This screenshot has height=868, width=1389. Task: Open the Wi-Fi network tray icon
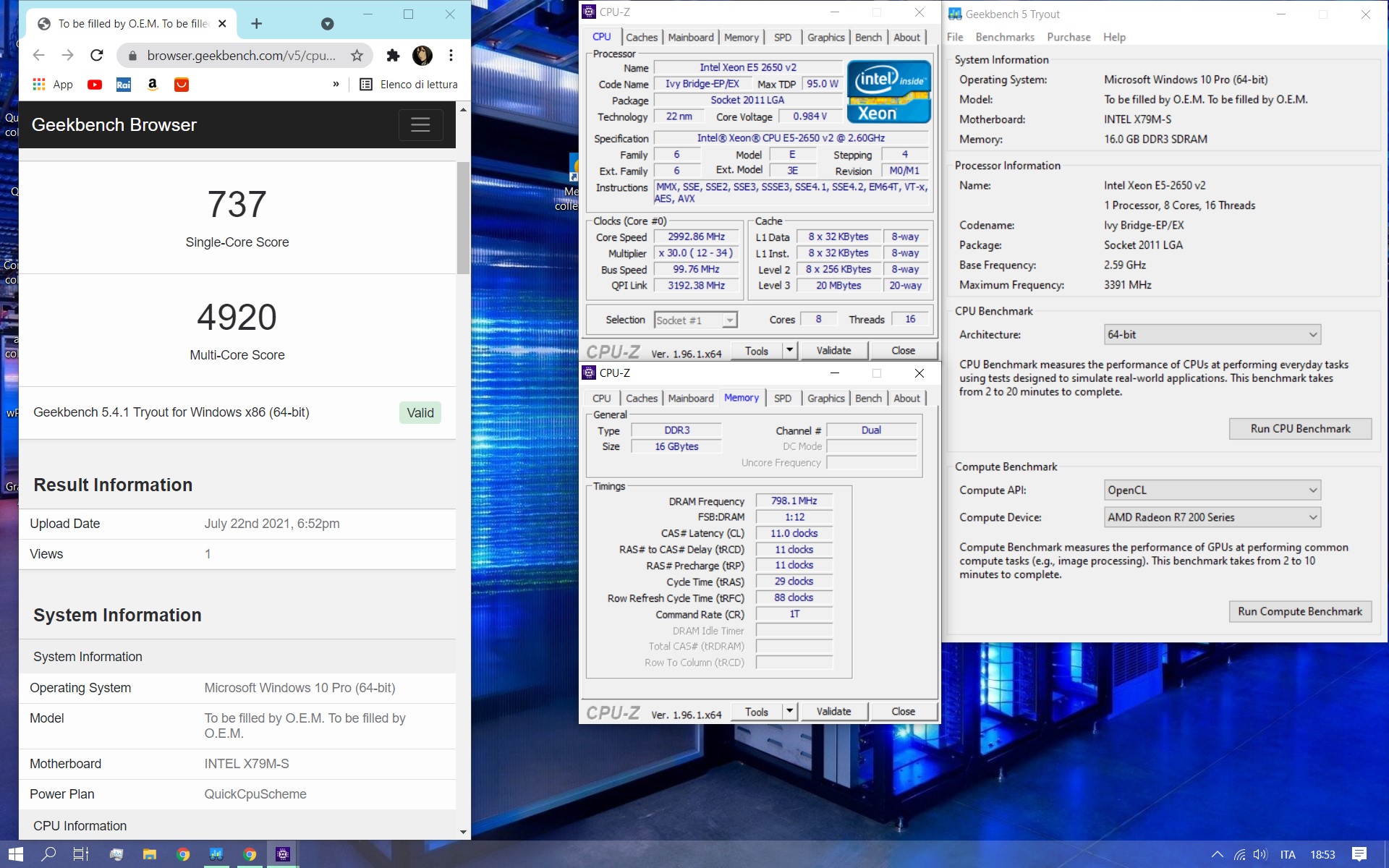[x=1240, y=854]
